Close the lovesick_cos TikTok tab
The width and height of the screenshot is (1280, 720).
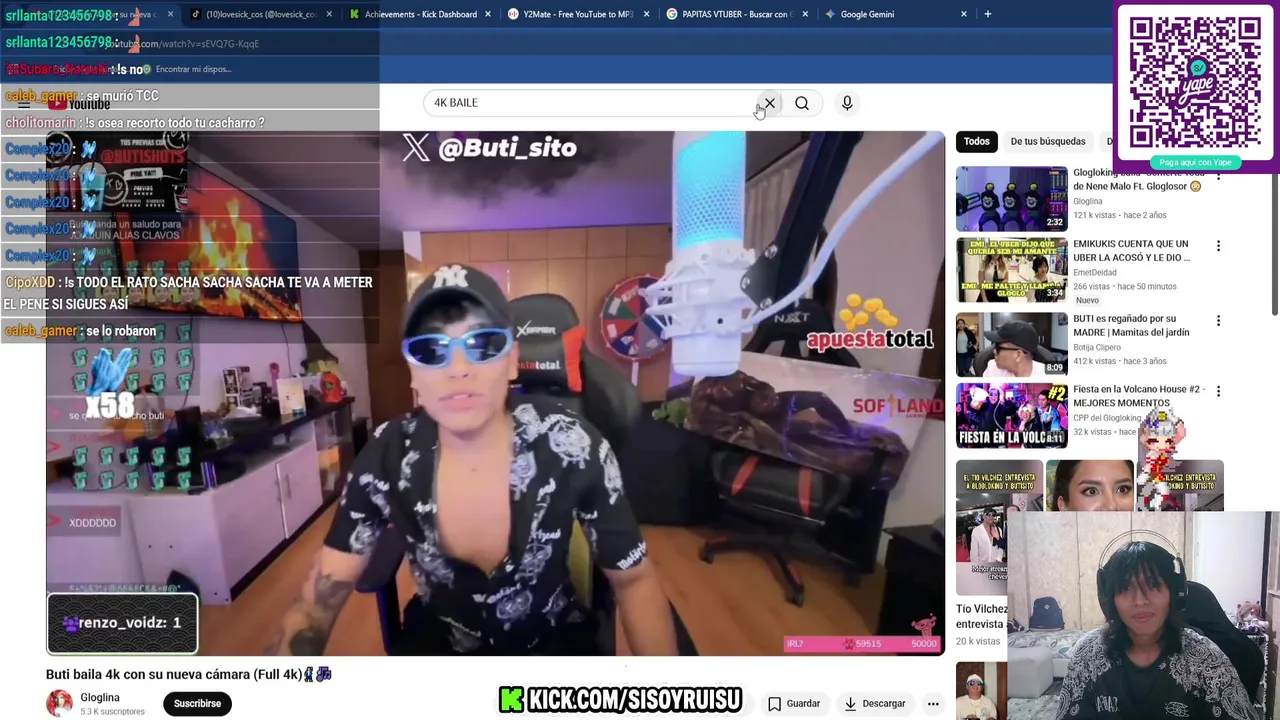pyautogui.click(x=329, y=14)
